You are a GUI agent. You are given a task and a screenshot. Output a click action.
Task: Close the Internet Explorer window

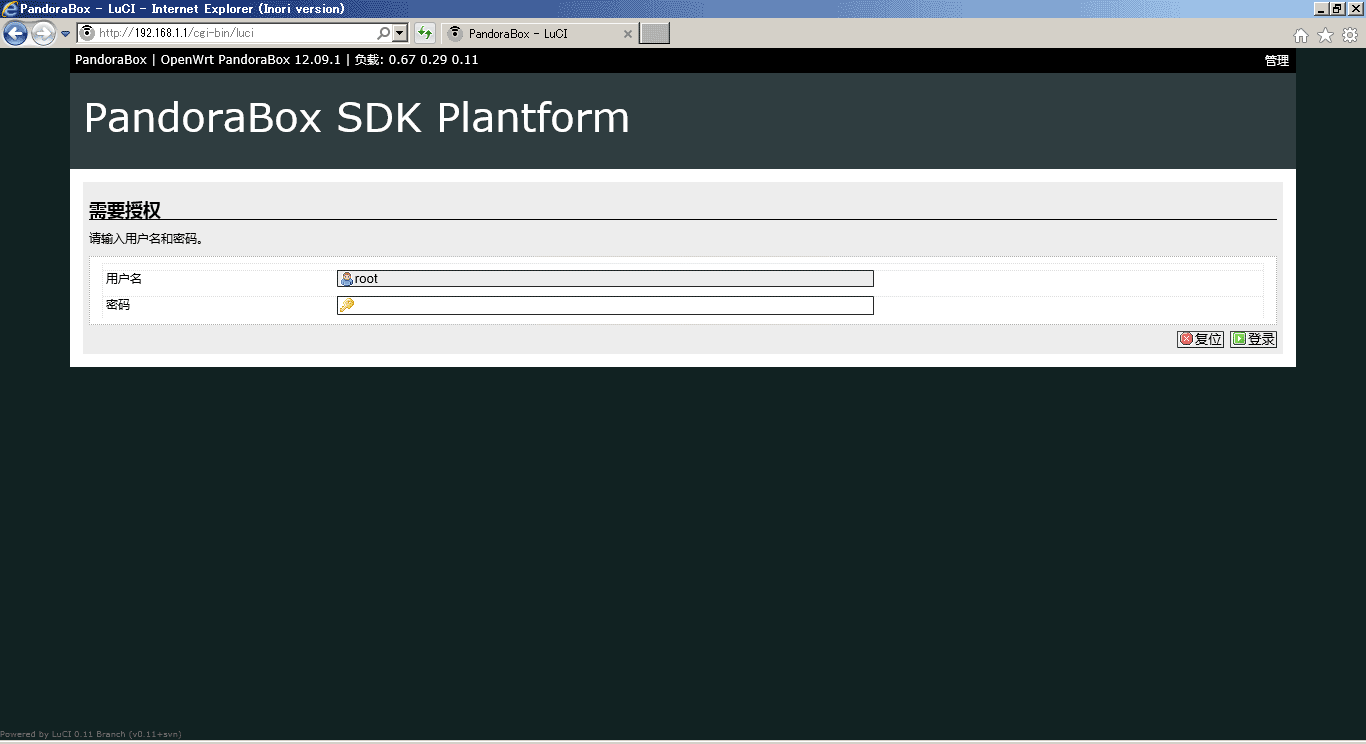click(x=1355, y=9)
